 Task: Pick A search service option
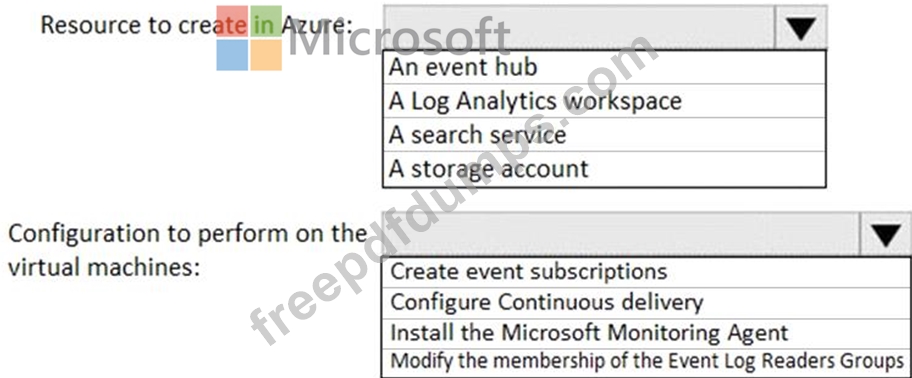(604, 135)
